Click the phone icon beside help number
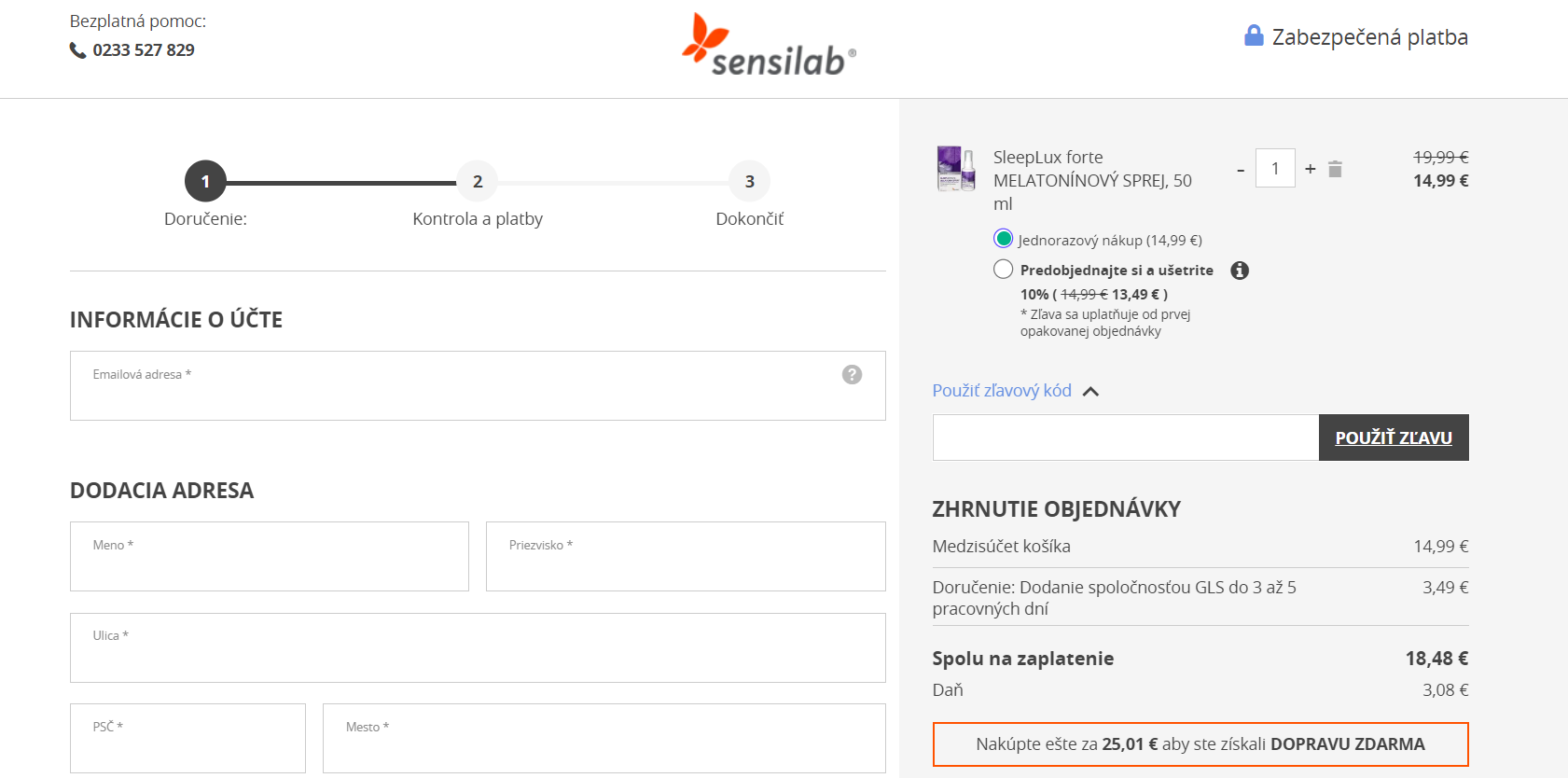The width and height of the screenshot is (1568, 778). tap(77, 50)
